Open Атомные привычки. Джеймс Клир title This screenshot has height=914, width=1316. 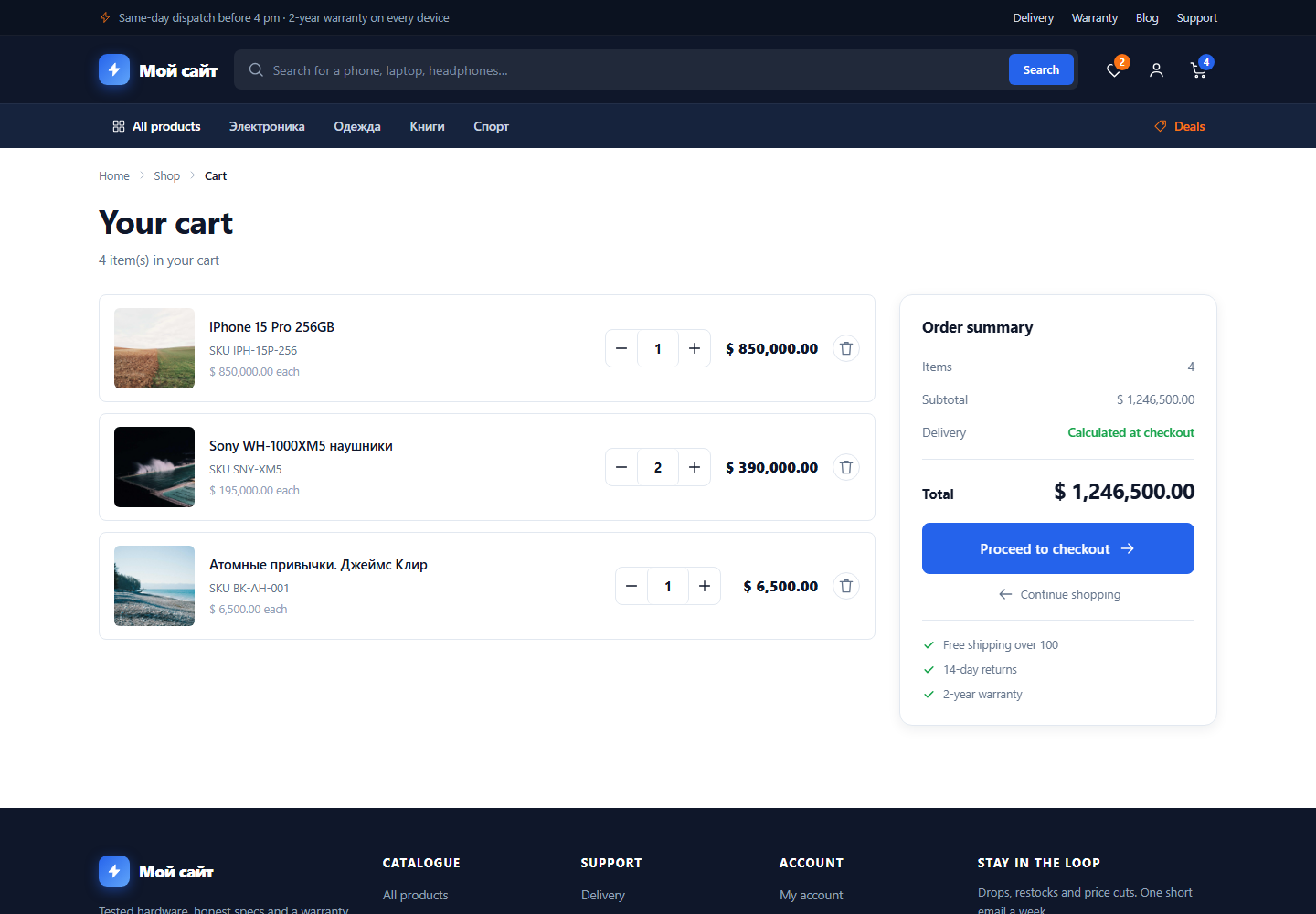pos(318,564)
